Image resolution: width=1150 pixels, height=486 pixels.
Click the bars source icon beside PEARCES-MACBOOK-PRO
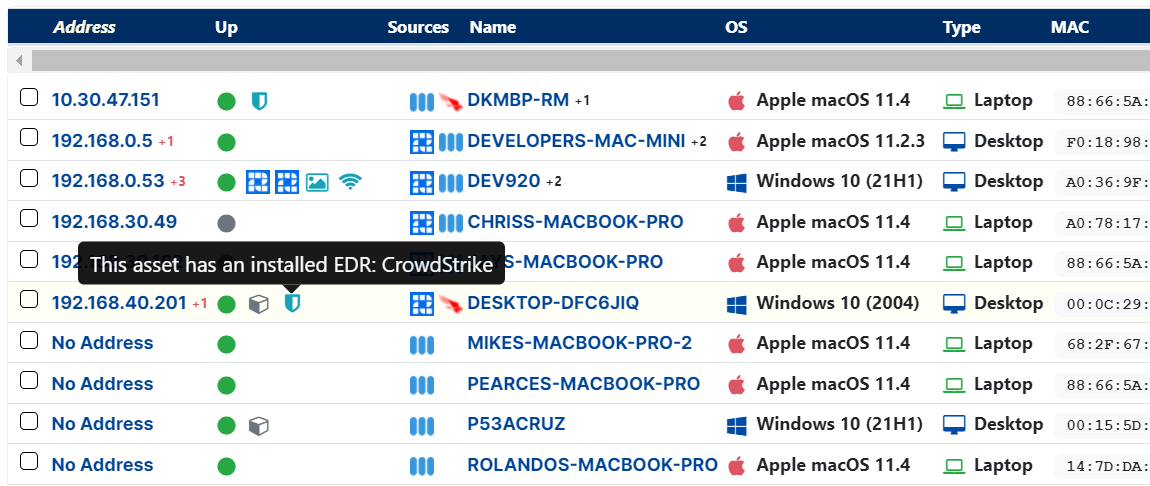422,385
